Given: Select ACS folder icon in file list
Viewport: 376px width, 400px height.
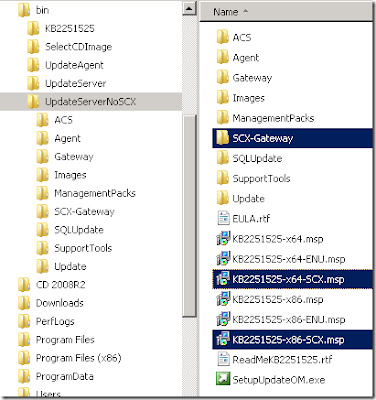Looking at the screenshot, I should click(223, 37).
